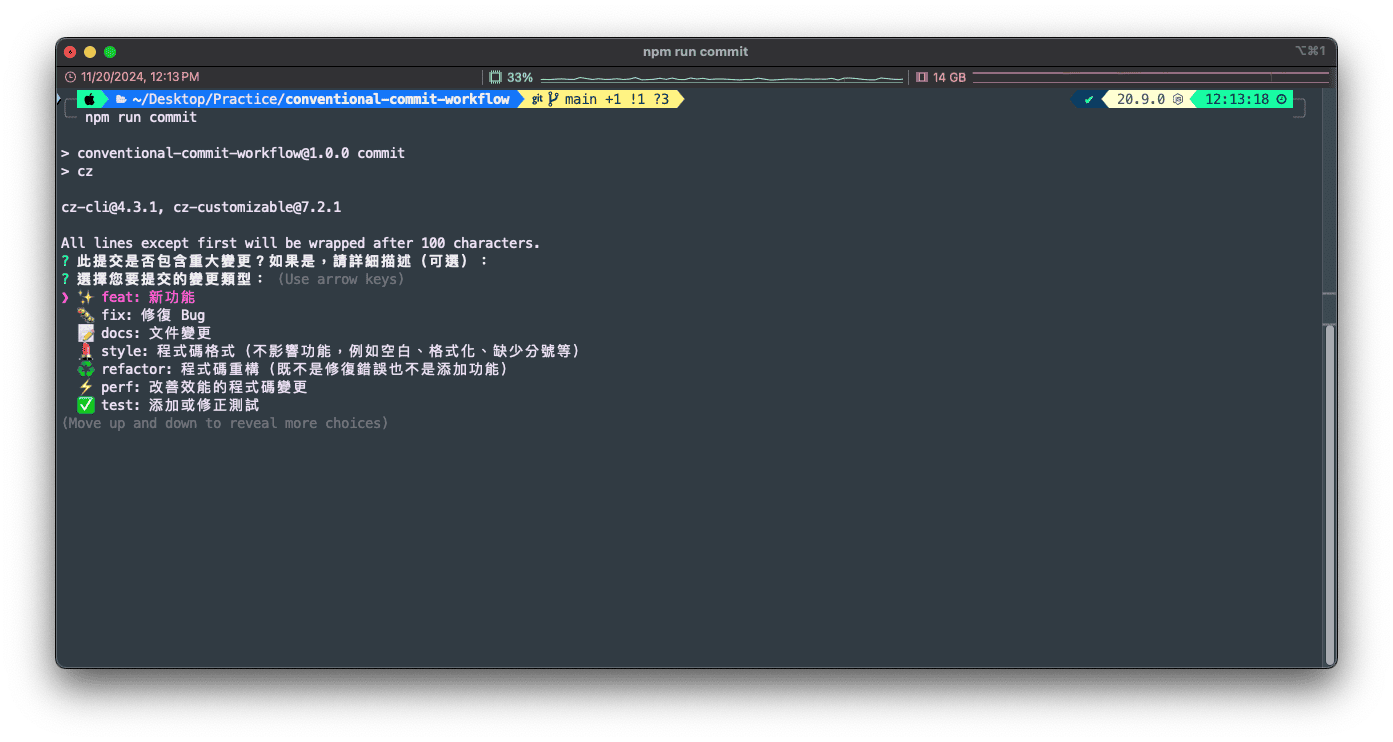Click the CPU usage graph line

pyautogui.click(x=722, y=78)
